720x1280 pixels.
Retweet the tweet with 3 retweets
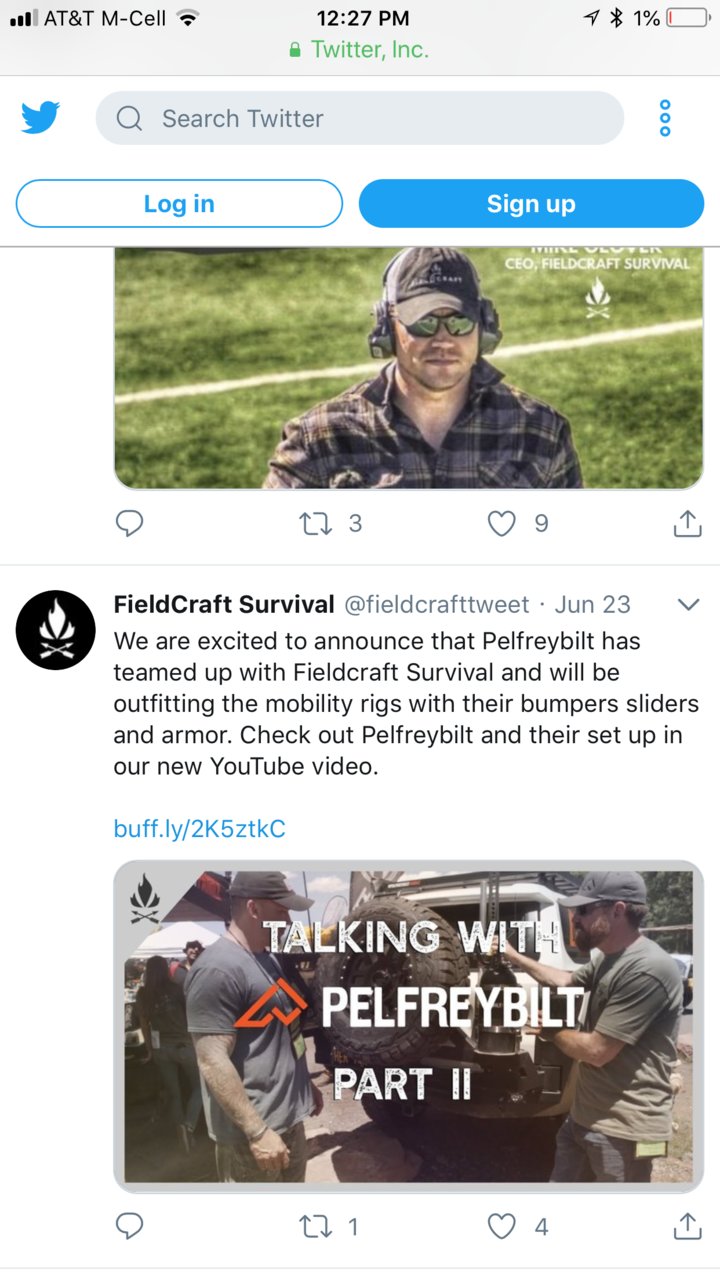(316, 523)
